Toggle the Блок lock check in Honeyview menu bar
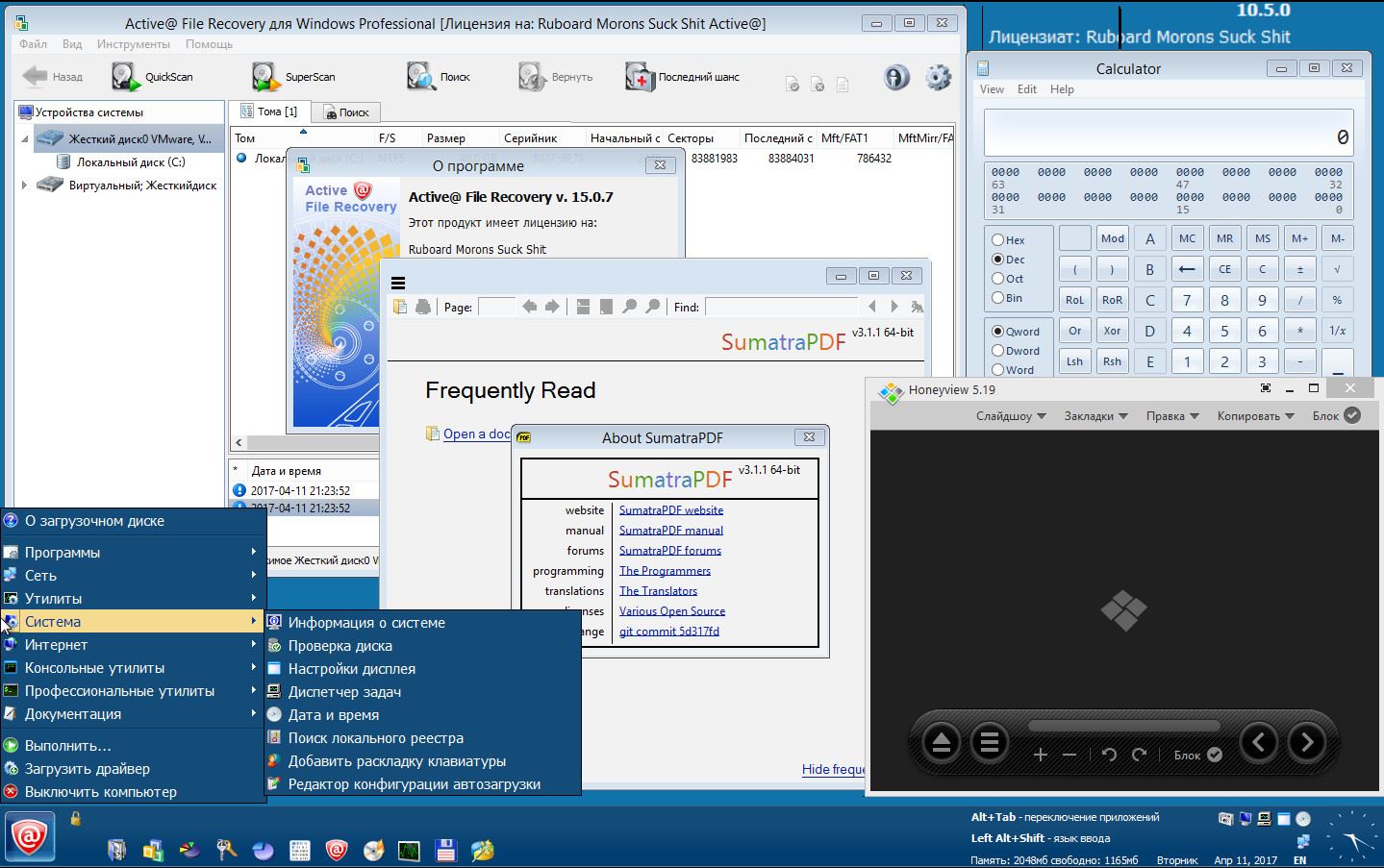 point(1352,415)
